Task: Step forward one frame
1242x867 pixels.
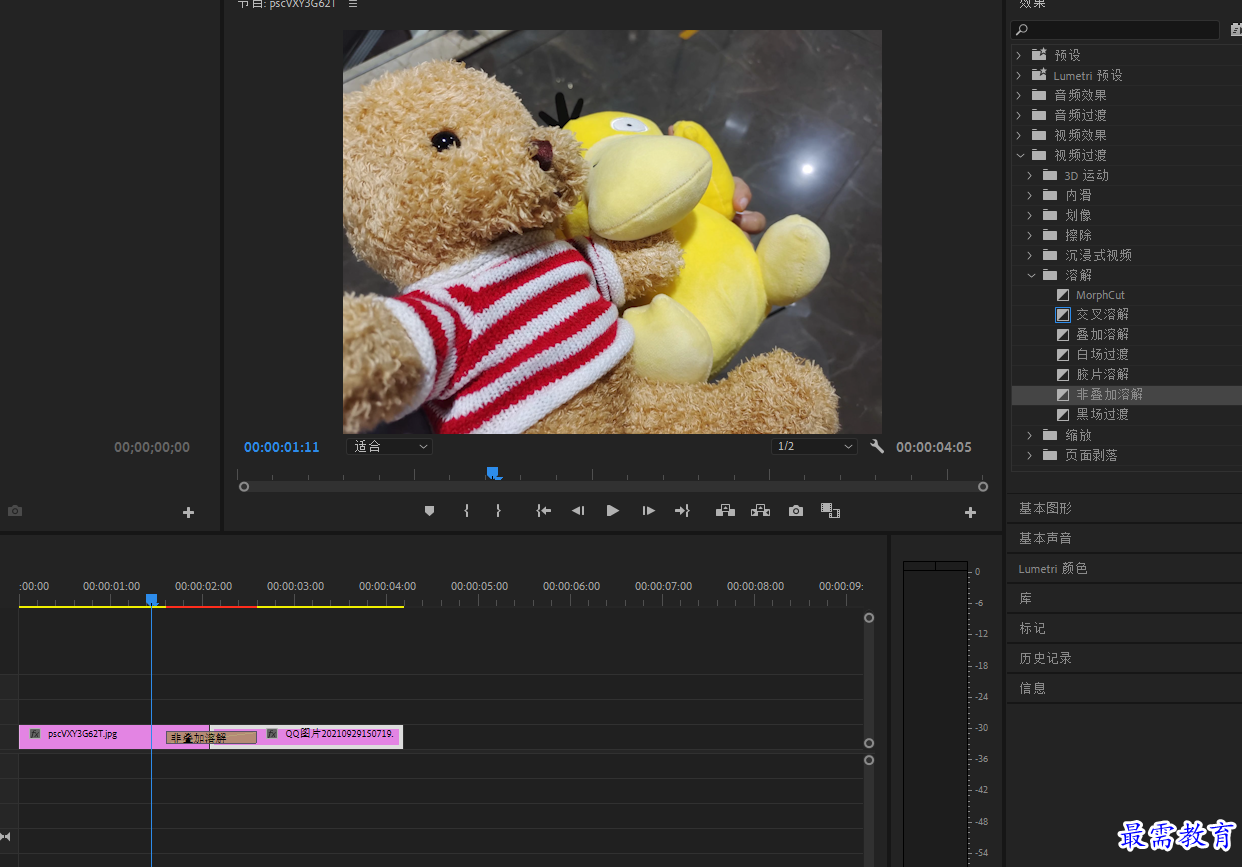Action: 648,511
